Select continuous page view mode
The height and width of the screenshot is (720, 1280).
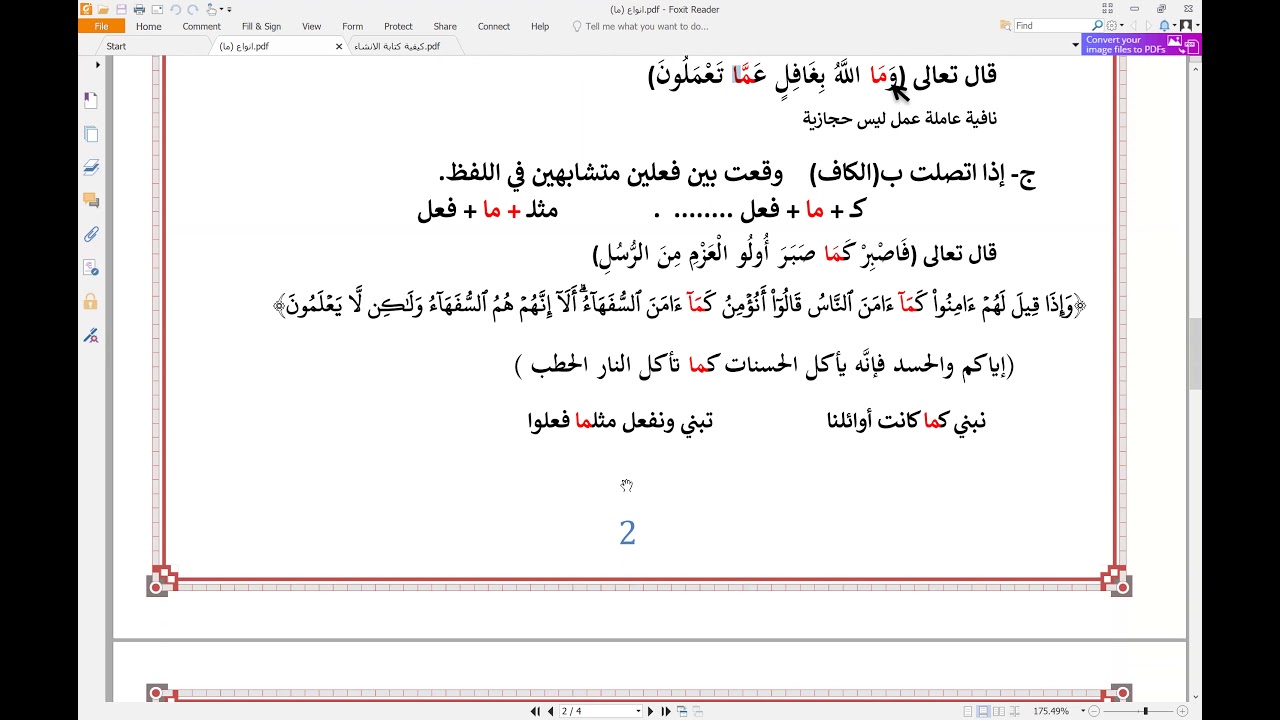tap(983, 711)
